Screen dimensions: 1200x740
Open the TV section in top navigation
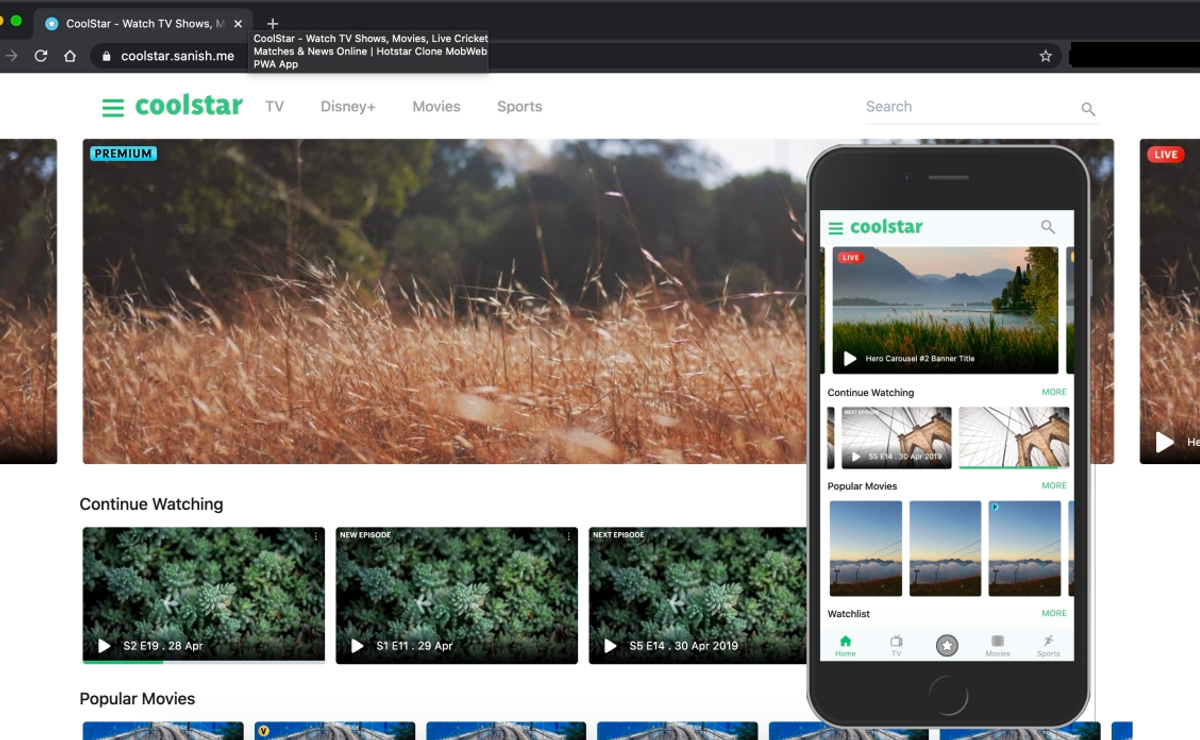click(x=275, y=106)
